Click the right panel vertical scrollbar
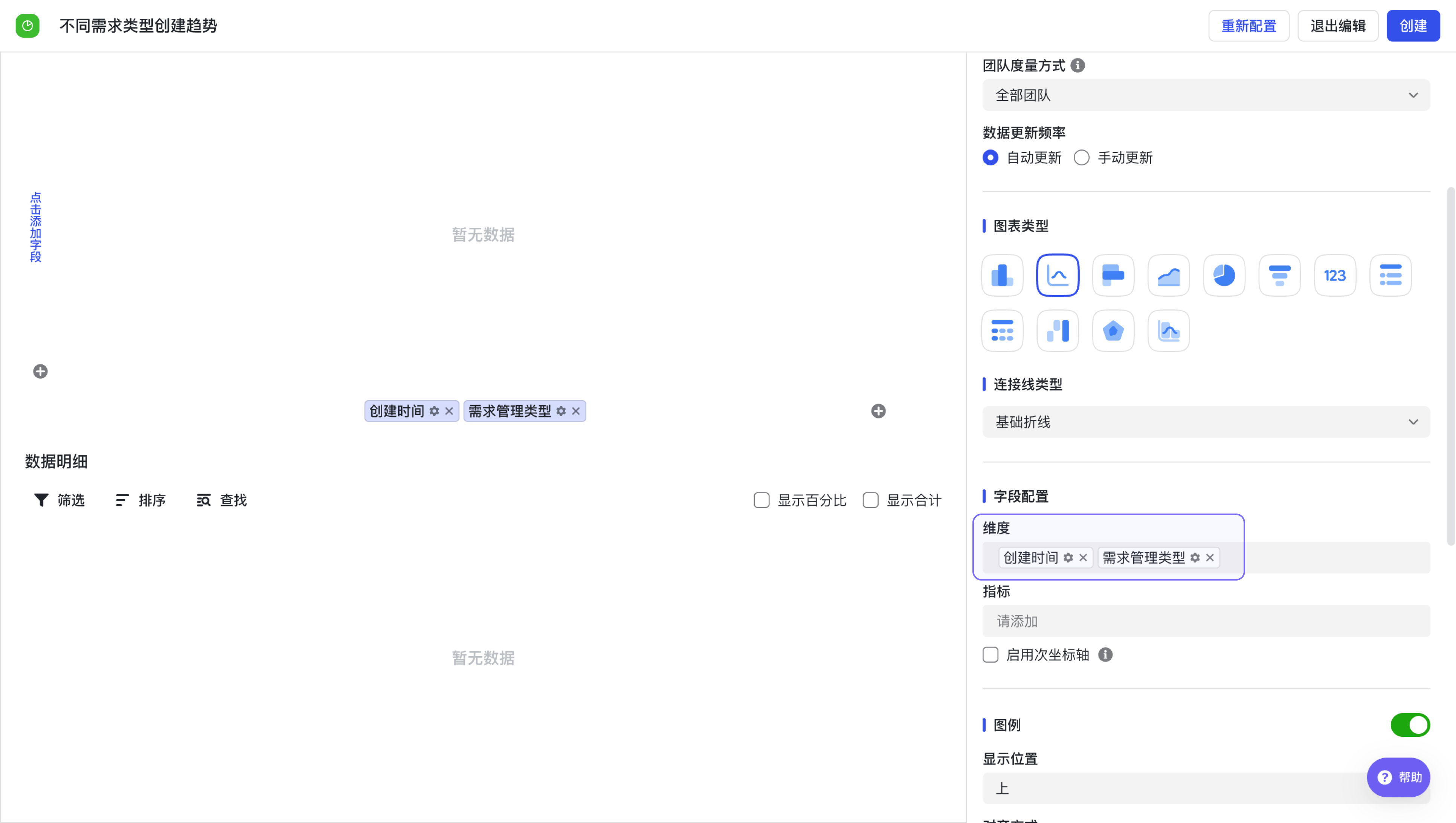This screenshot has height=823, width=1456. click(1450, 366)
